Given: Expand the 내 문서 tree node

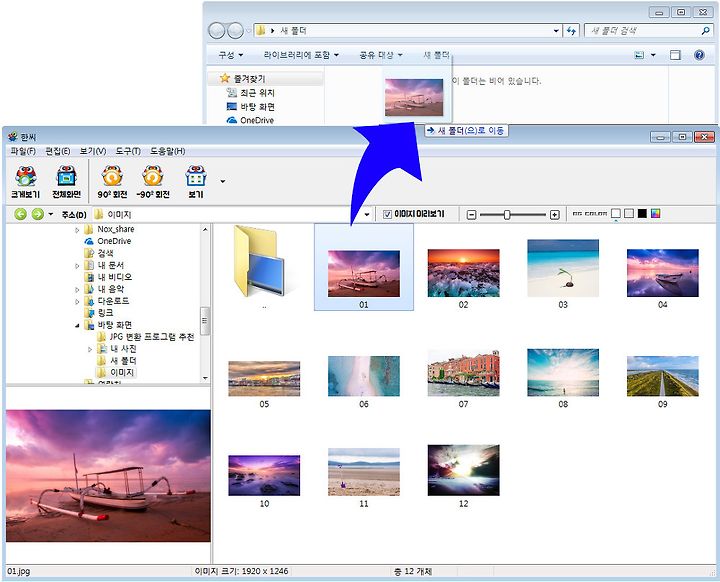Looking at the screenshot, I should point(77,265).
